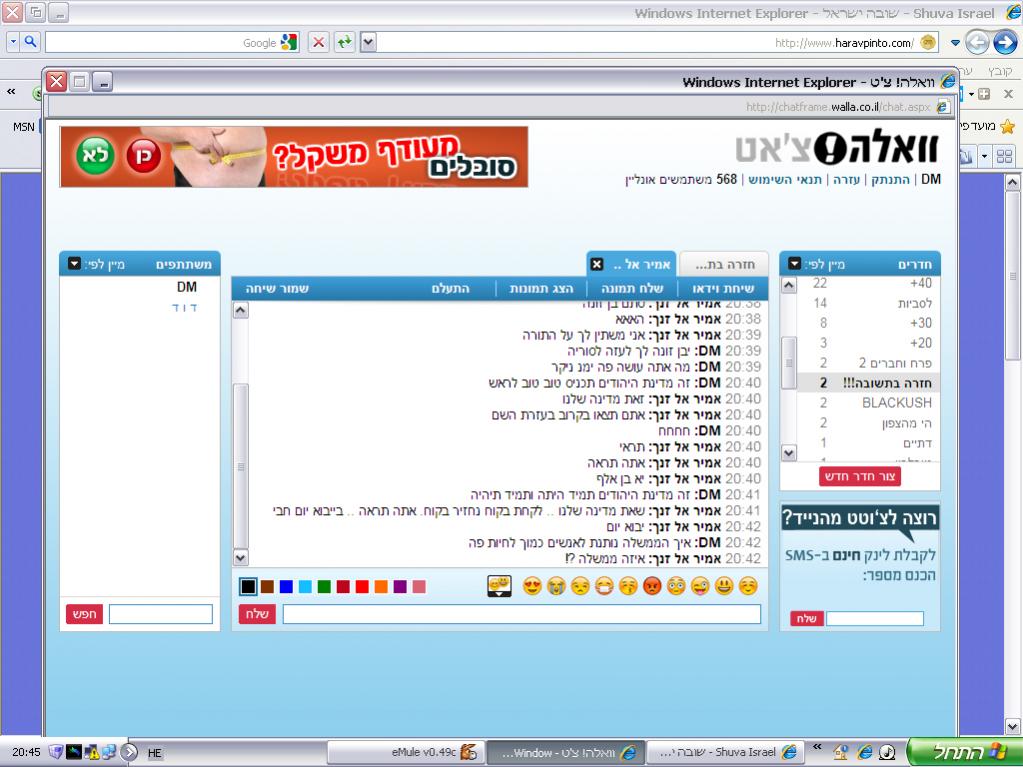This screenshot has height=767, width=1023.
Task: Switch to the חזרה בת... room tab
Action: coord(724,264)
